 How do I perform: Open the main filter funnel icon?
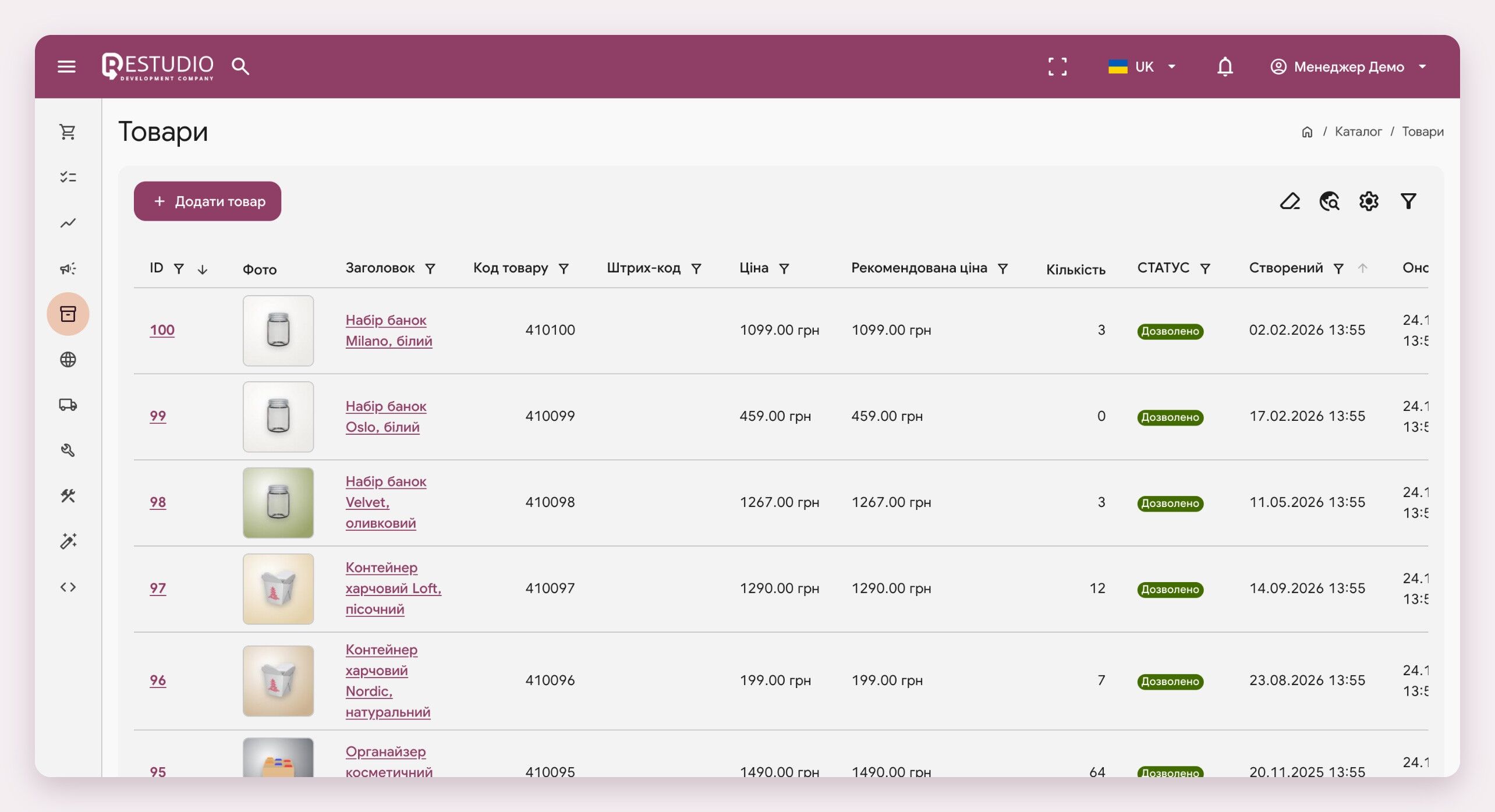coord(1408,201)
